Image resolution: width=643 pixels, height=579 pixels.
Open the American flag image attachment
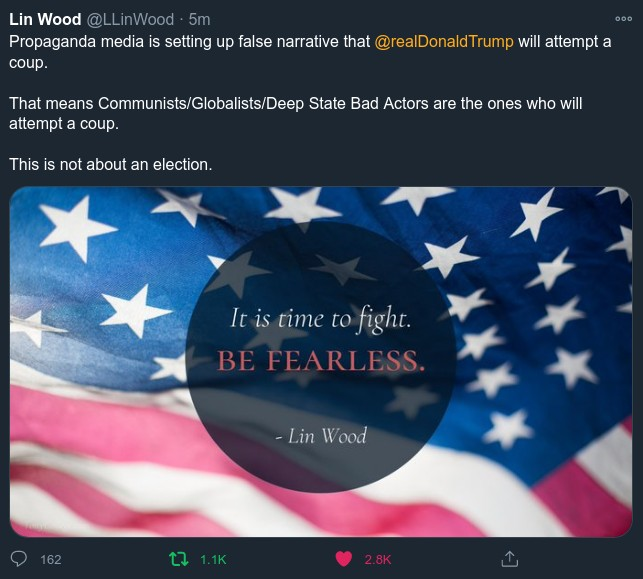pyautogui.click(x=321, y=362)
